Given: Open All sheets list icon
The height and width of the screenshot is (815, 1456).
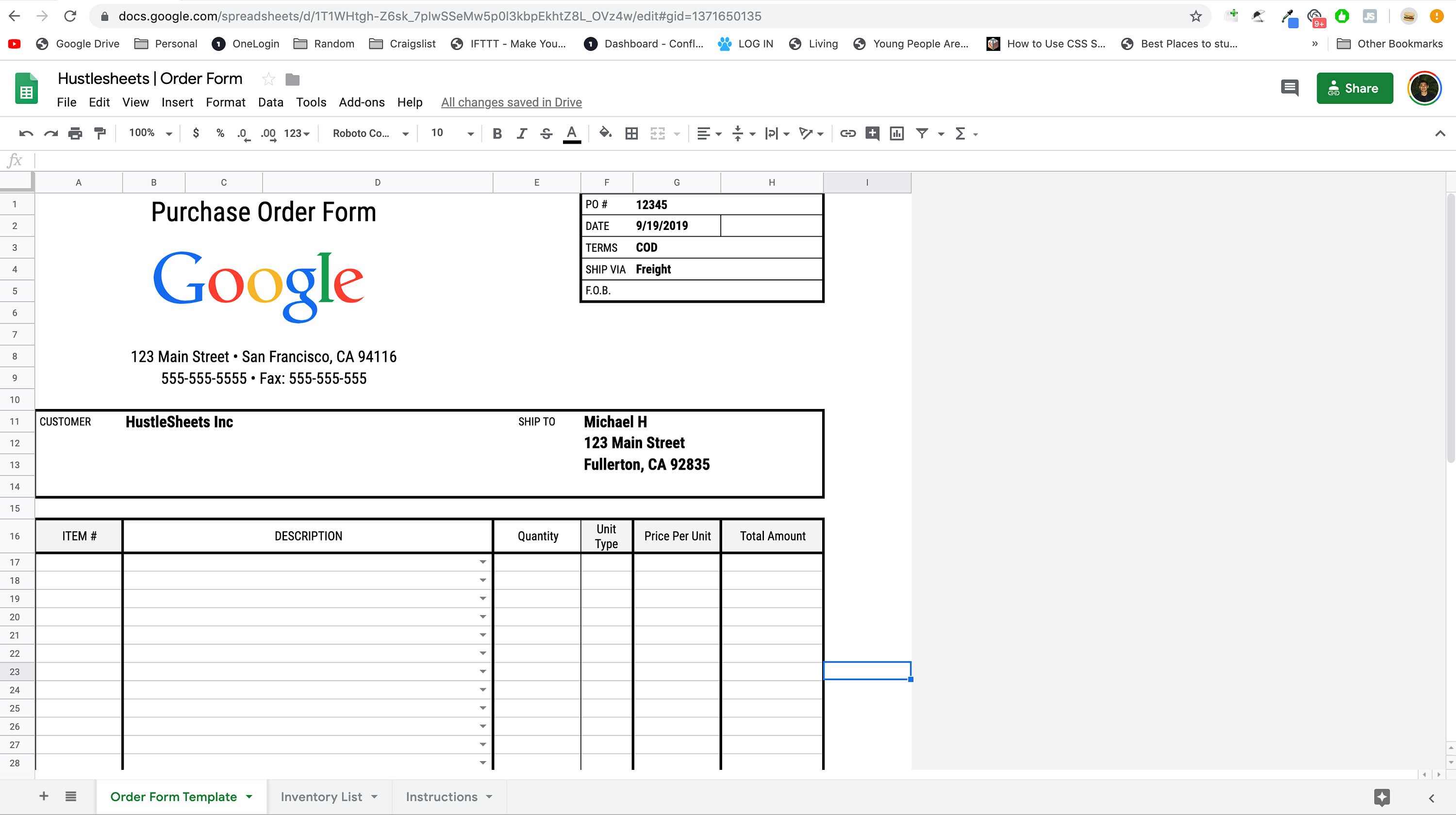Looking at the screenshot, I should (x=71, y=797).
